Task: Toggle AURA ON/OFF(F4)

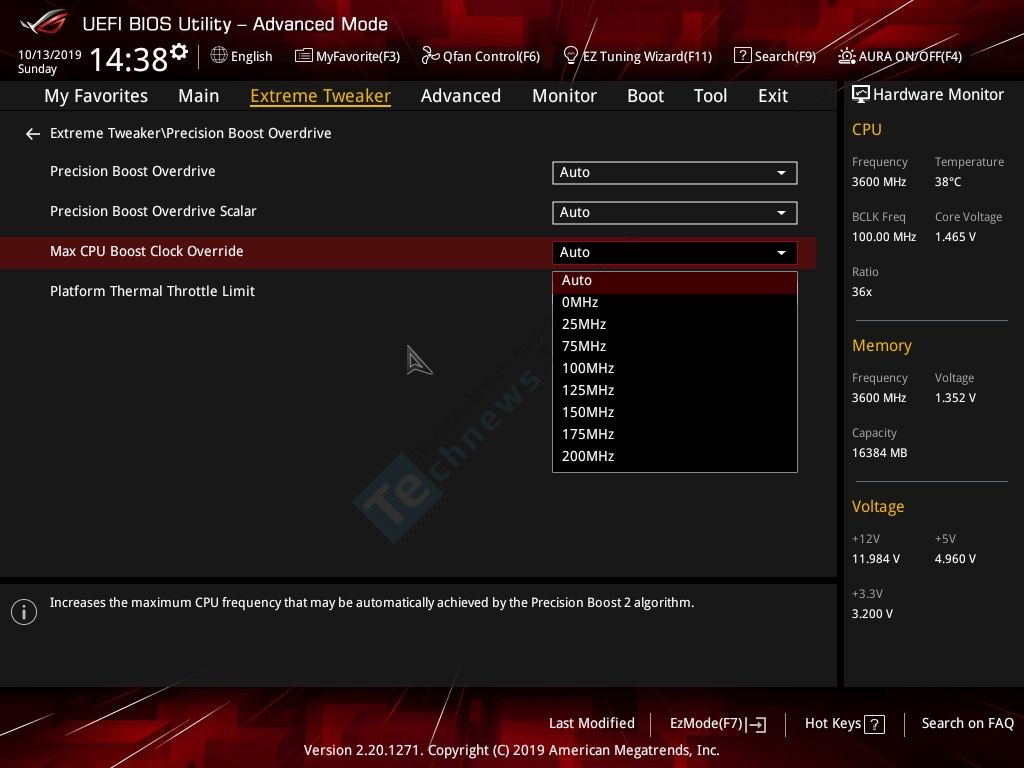Action: 910,57
